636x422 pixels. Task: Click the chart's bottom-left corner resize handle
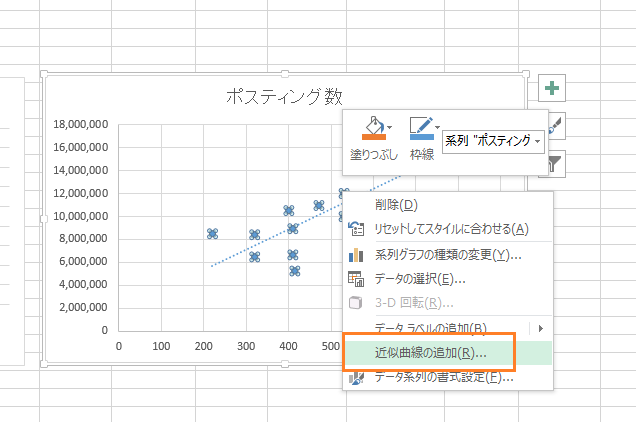pyautogui.click(x=44, y=364)
